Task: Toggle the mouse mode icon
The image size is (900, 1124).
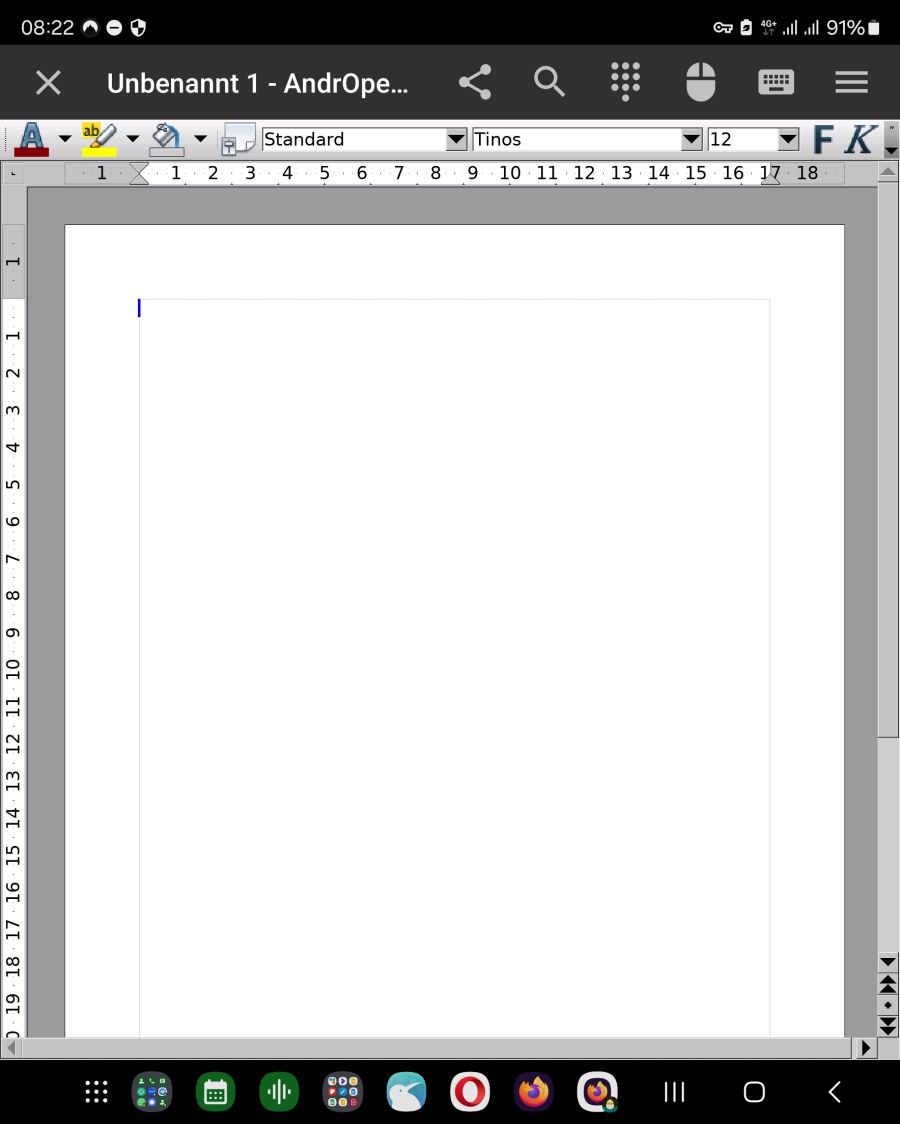Action: click(700, 82)
